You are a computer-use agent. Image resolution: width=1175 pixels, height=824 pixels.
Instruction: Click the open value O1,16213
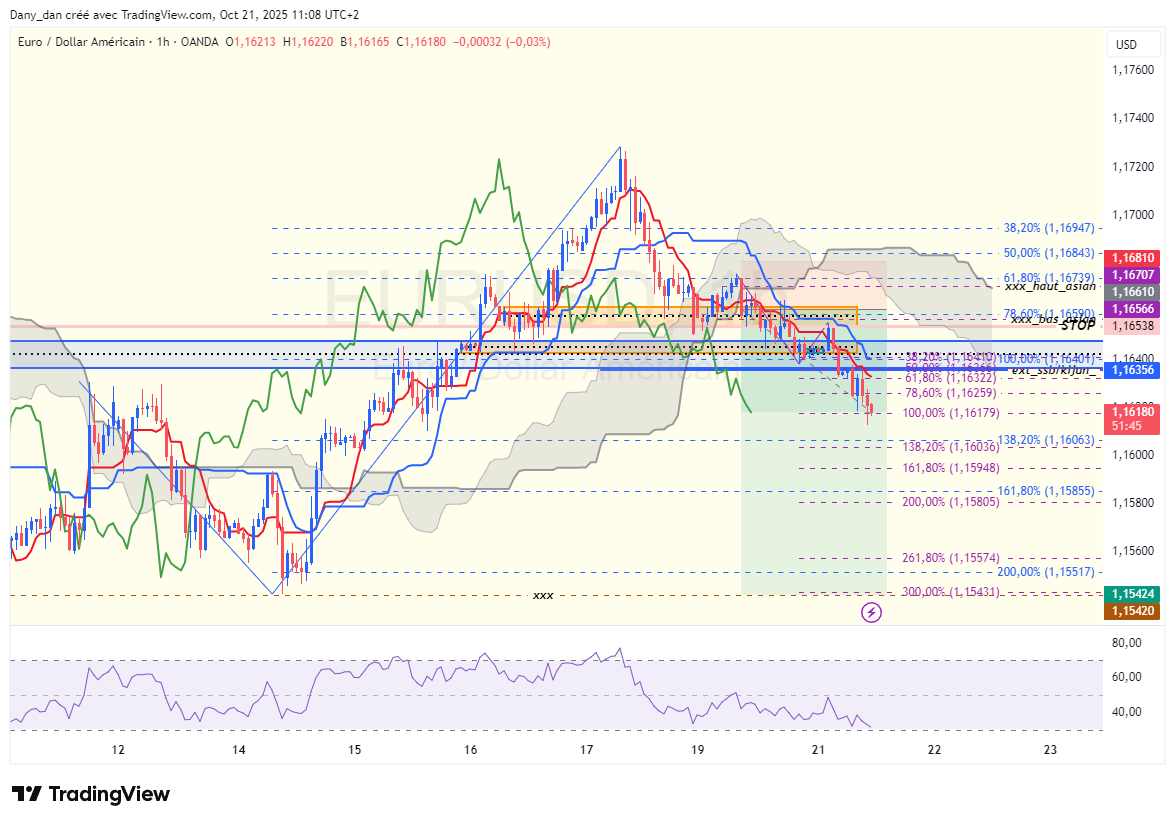(251, 42)
